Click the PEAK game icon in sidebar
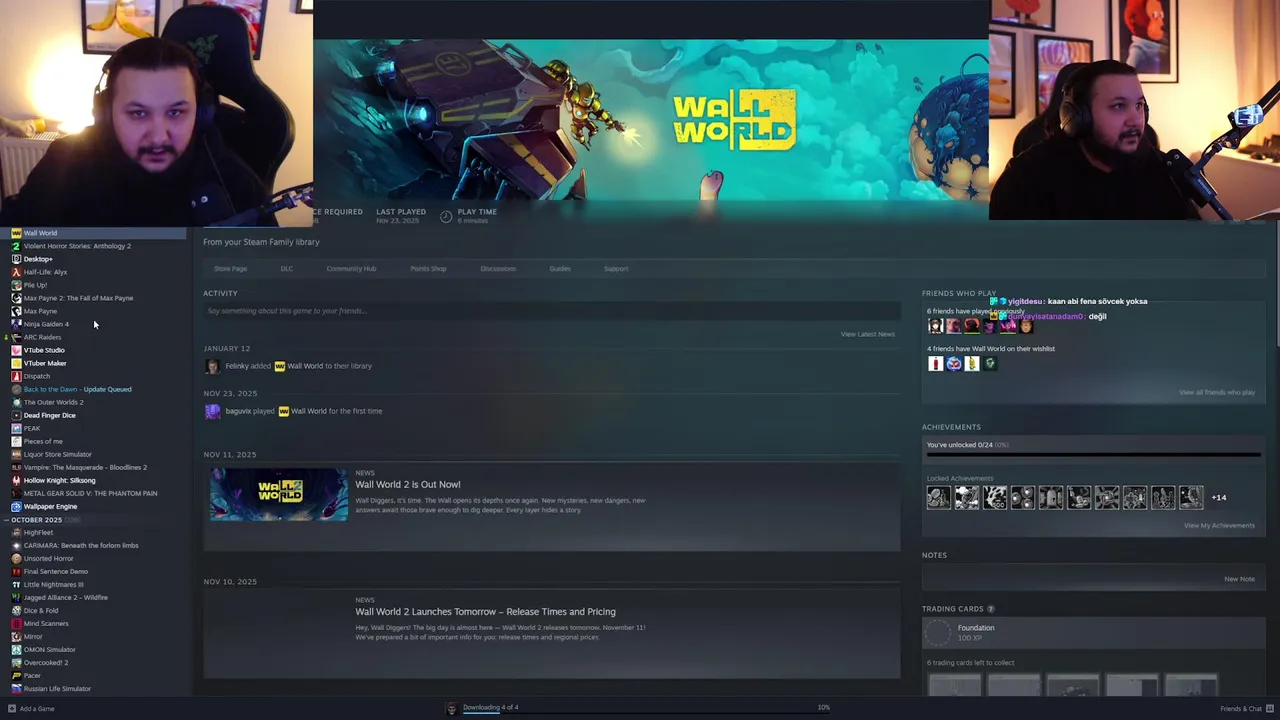 point(16,428)
